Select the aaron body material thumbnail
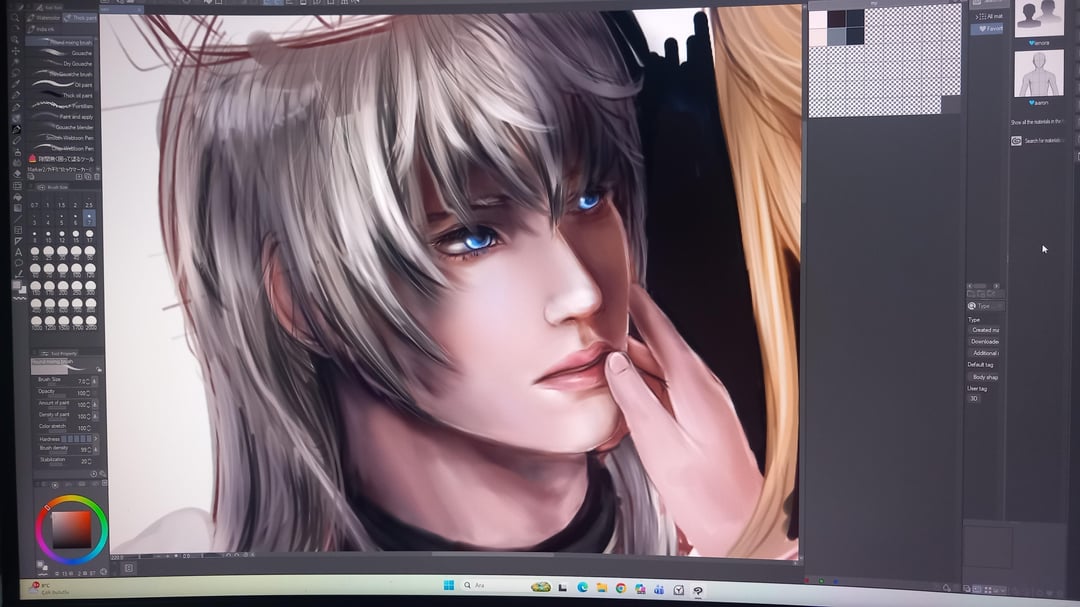Screen dimensions: 1080x607 [1038, 74]
